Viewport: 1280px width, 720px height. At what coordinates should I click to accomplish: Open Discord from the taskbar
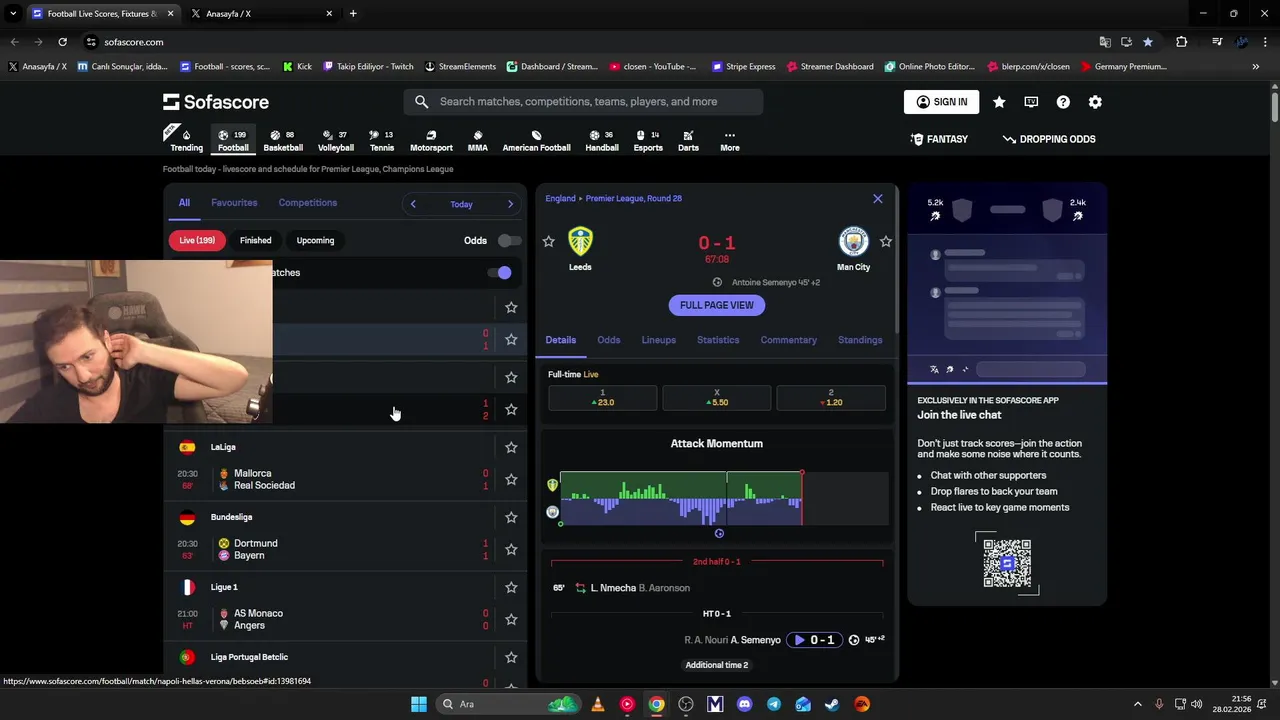(744, 704)
